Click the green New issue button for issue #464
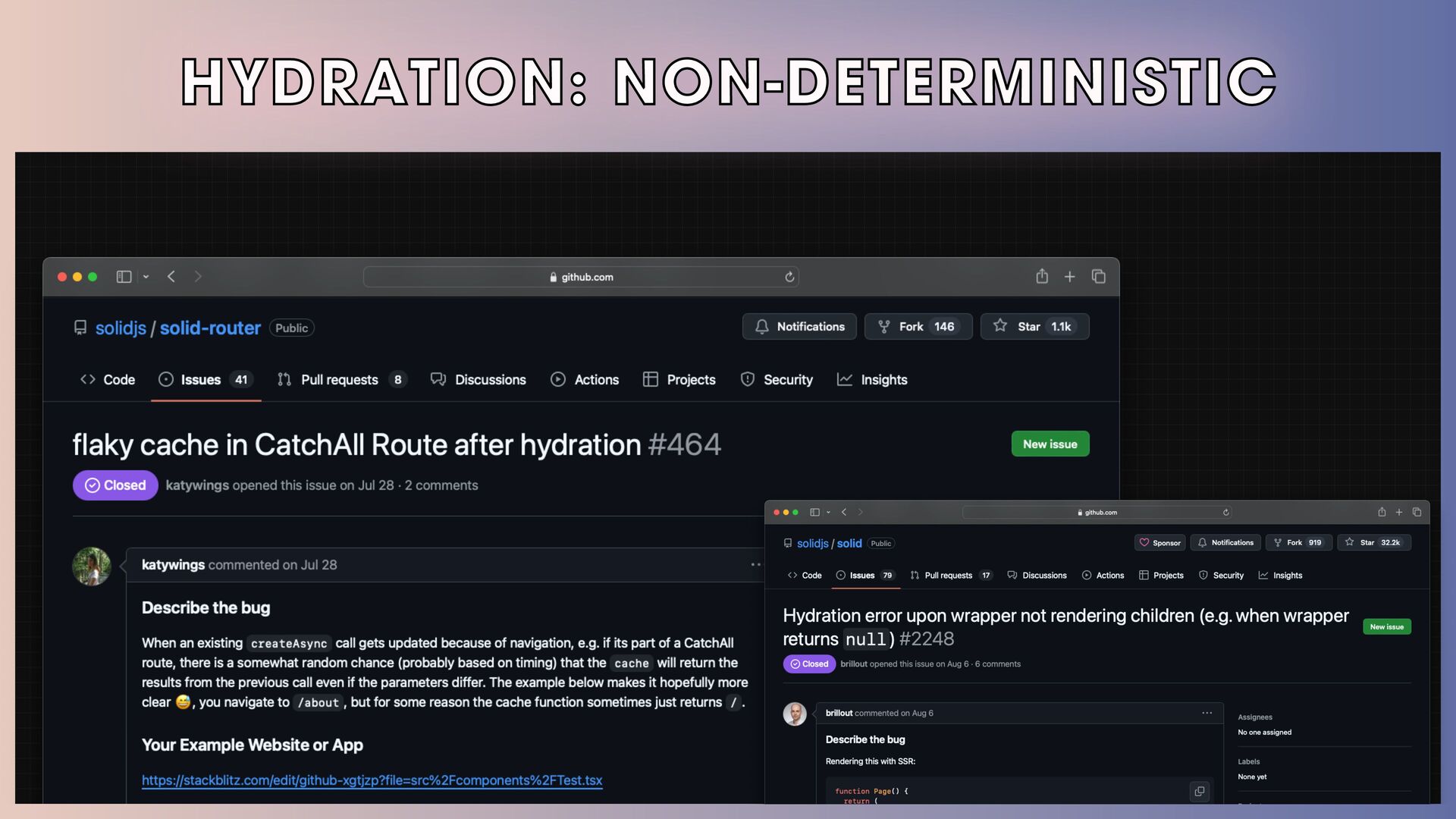The width and height of the screenshot is (1456, 819). point(1050,444)
